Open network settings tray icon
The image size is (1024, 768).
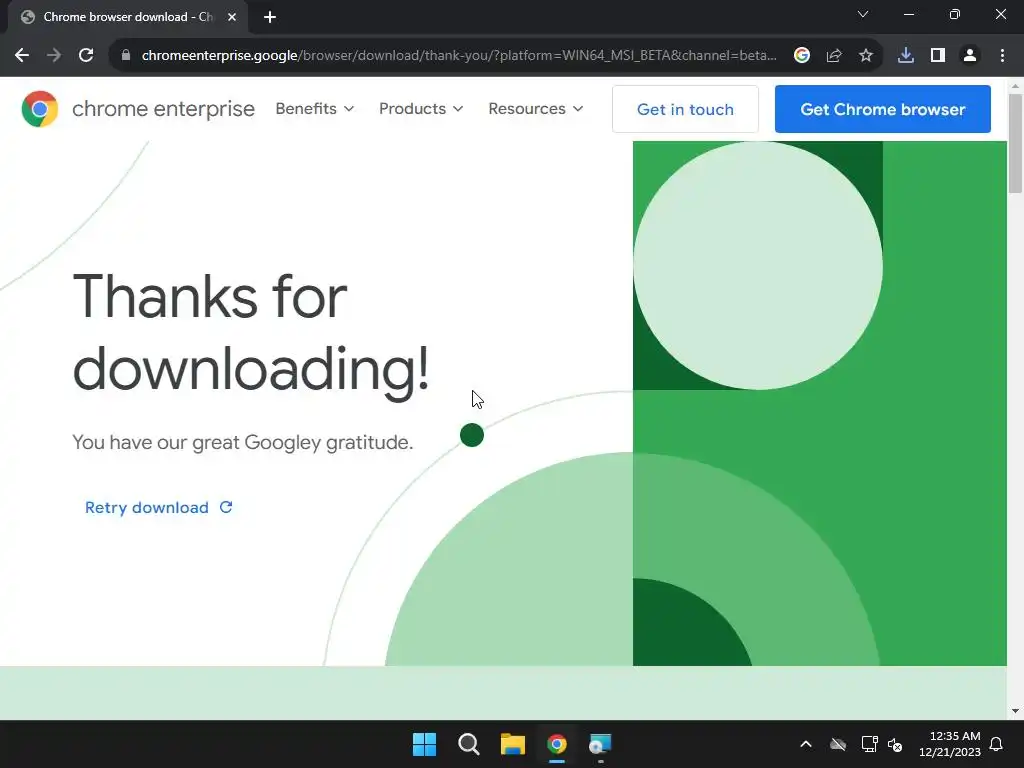pos(869,744)
